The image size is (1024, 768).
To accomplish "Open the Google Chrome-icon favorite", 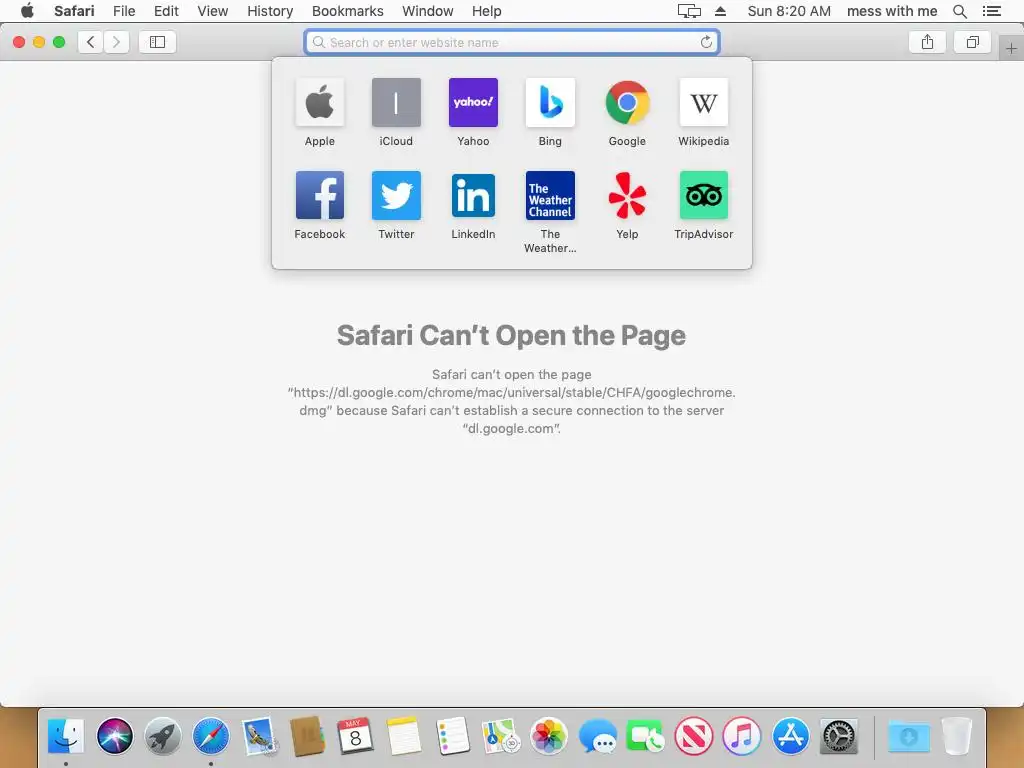I will pos(627,103).
